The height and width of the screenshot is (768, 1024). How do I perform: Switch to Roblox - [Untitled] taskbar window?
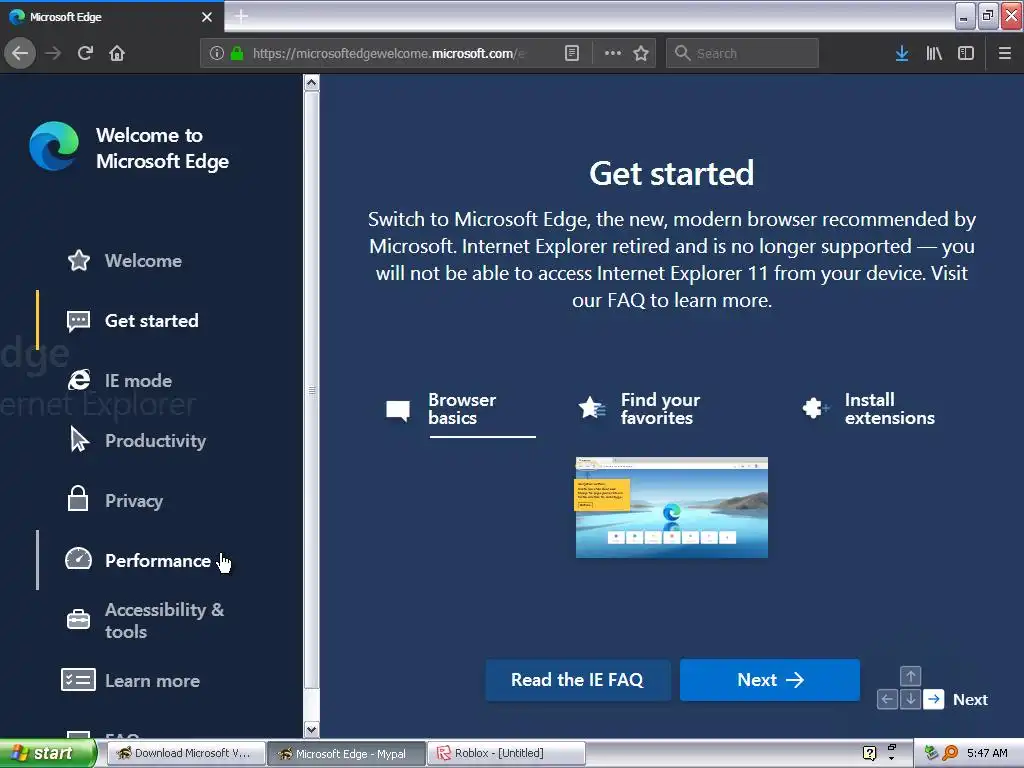pos(505,754)
